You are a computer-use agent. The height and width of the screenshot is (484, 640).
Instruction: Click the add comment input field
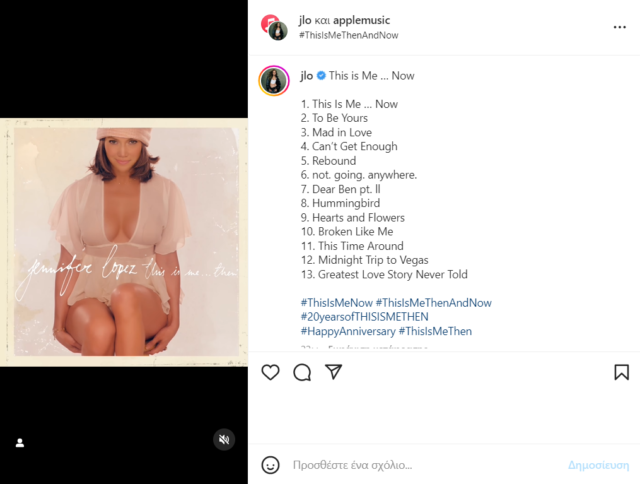click(424, 465)
